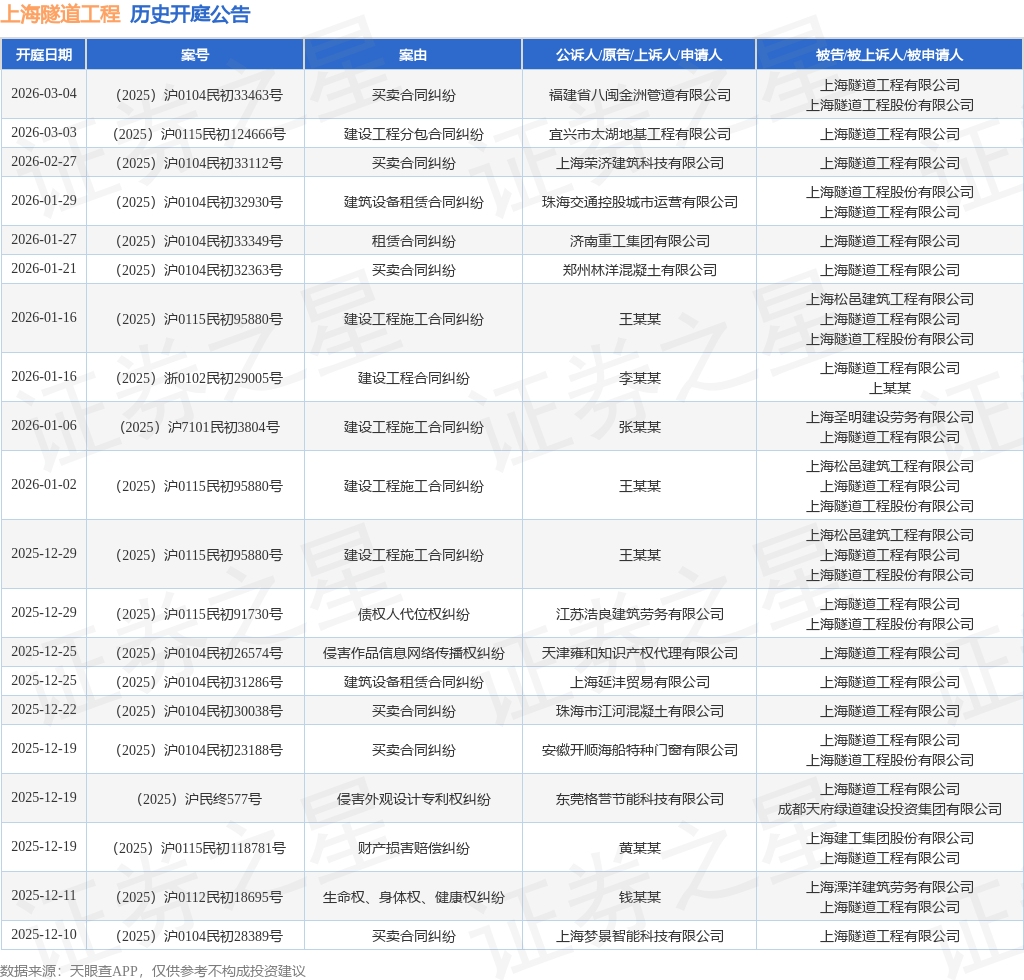This screenshot has width=1024, height=980.
Task: Select the 公诉人/原告/上诉人/申请人 column header
Action: [639, 55]
